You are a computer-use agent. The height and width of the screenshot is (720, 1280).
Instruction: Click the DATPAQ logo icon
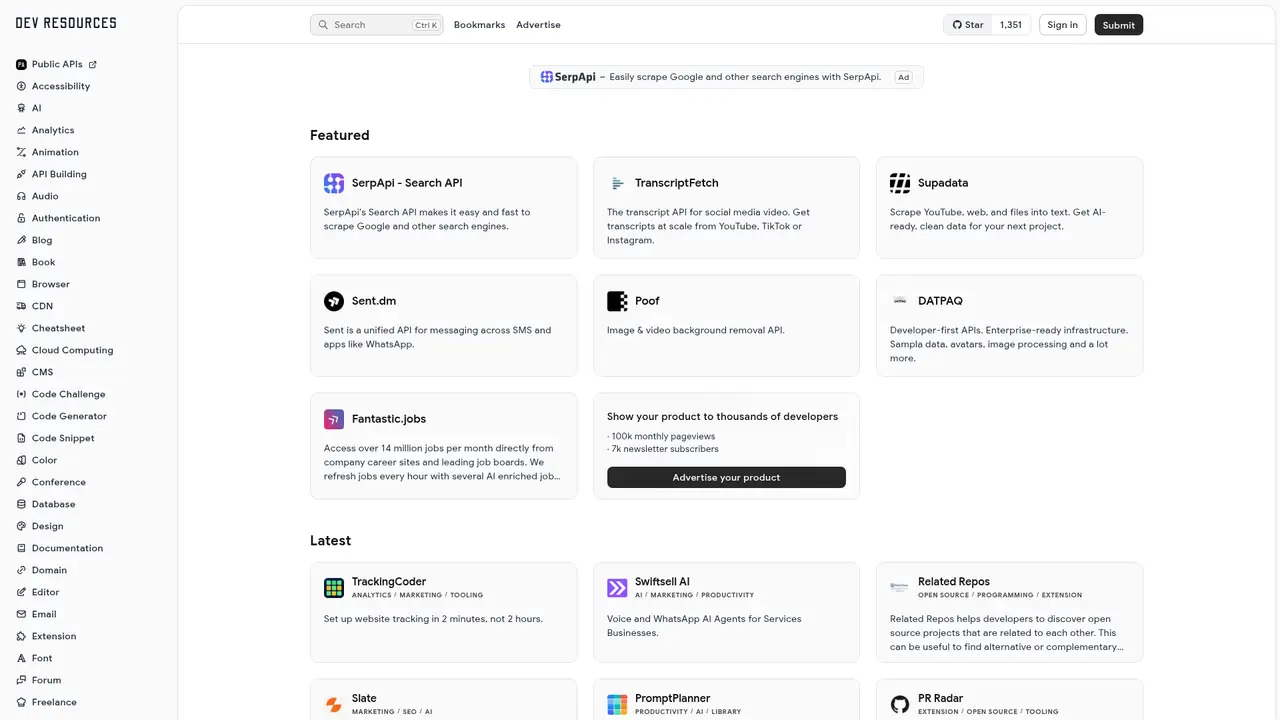point(900,301)
